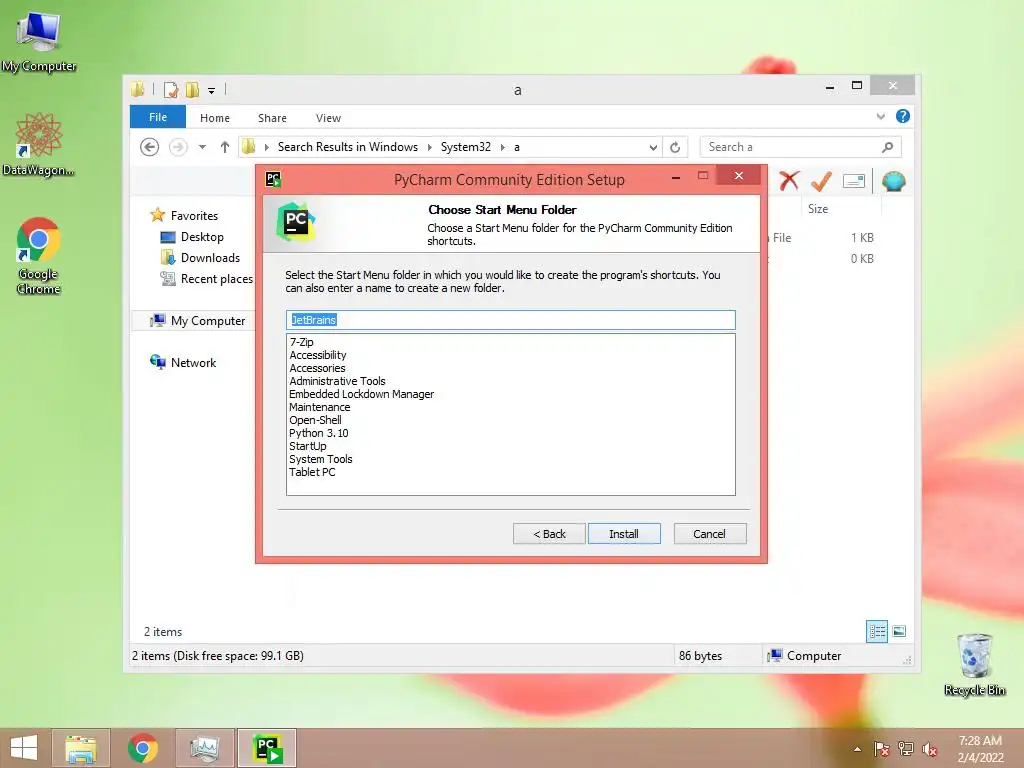Click the Up one level arrow
This screenshot has width=1024, height=768.
point(225,147)
